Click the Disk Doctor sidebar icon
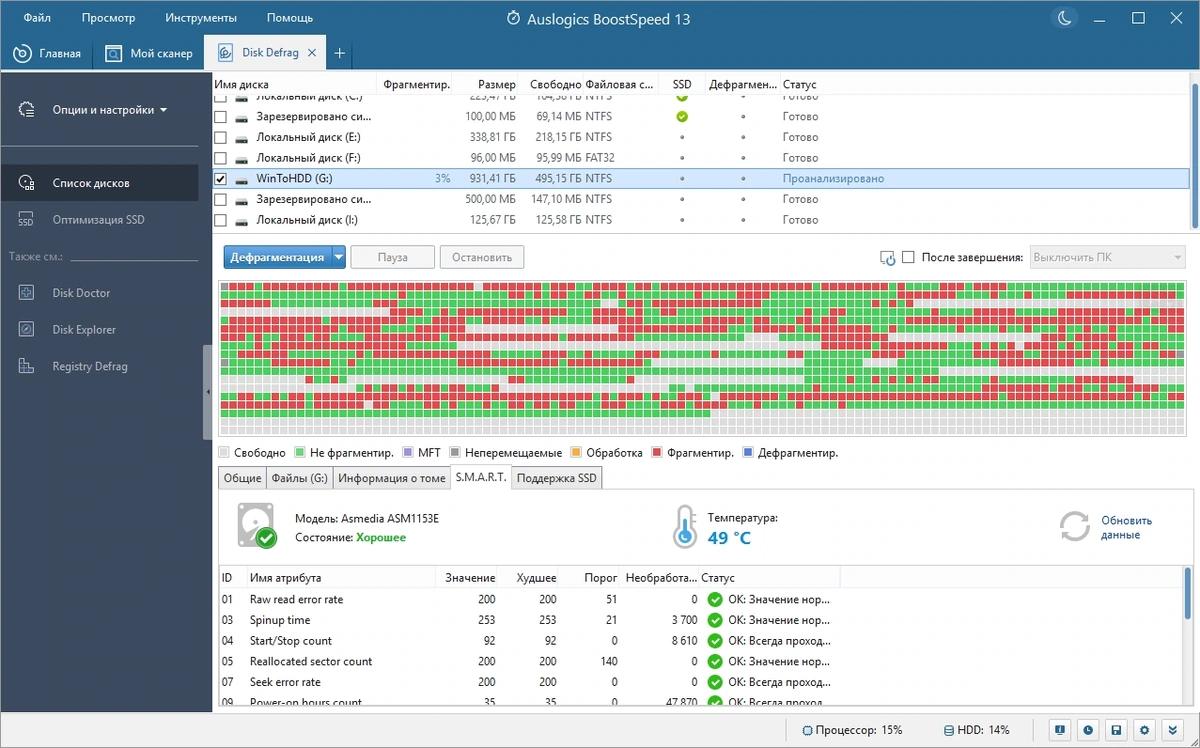 point(27,293)
